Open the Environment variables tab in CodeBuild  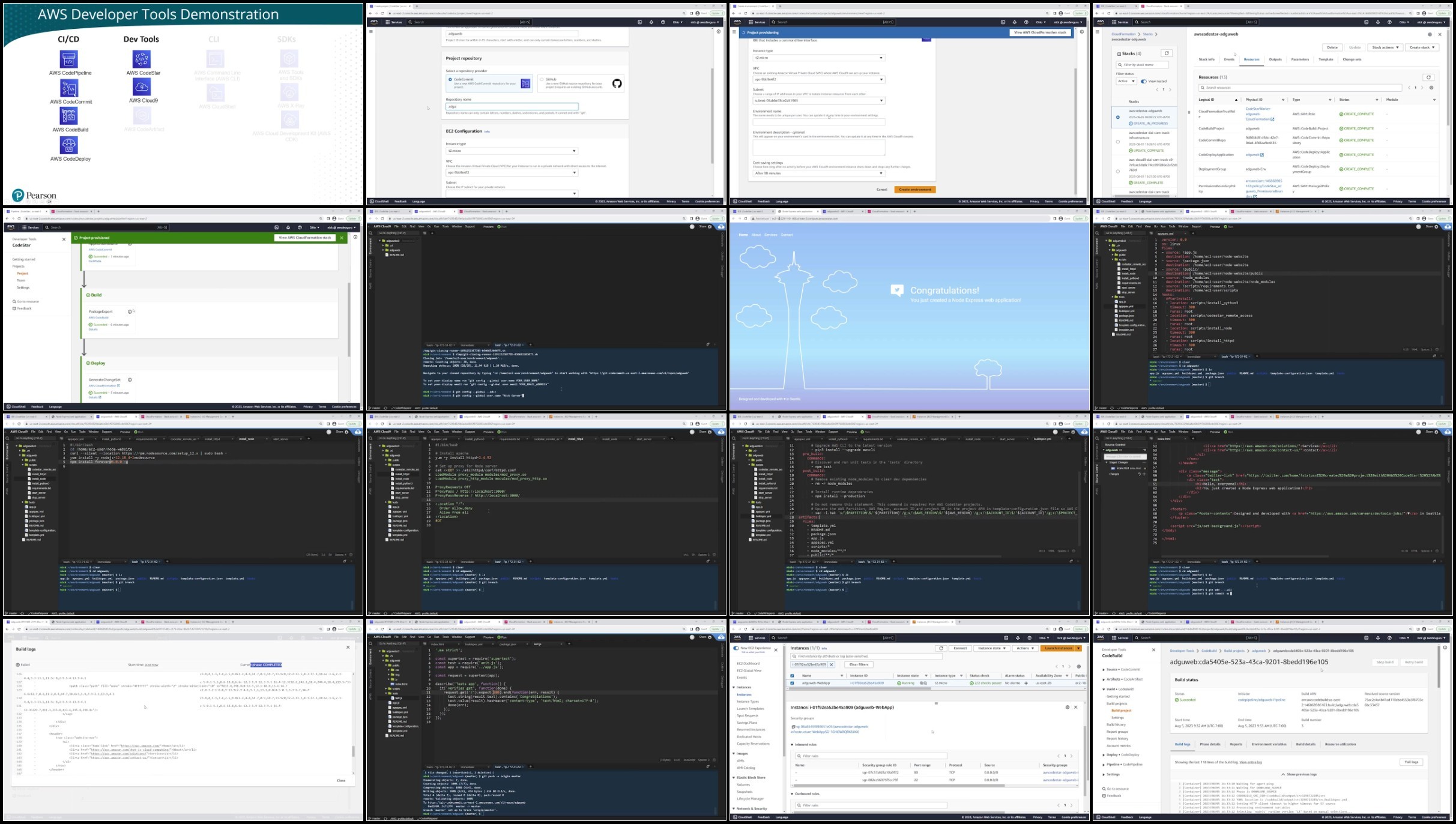tap(1269, 744)
